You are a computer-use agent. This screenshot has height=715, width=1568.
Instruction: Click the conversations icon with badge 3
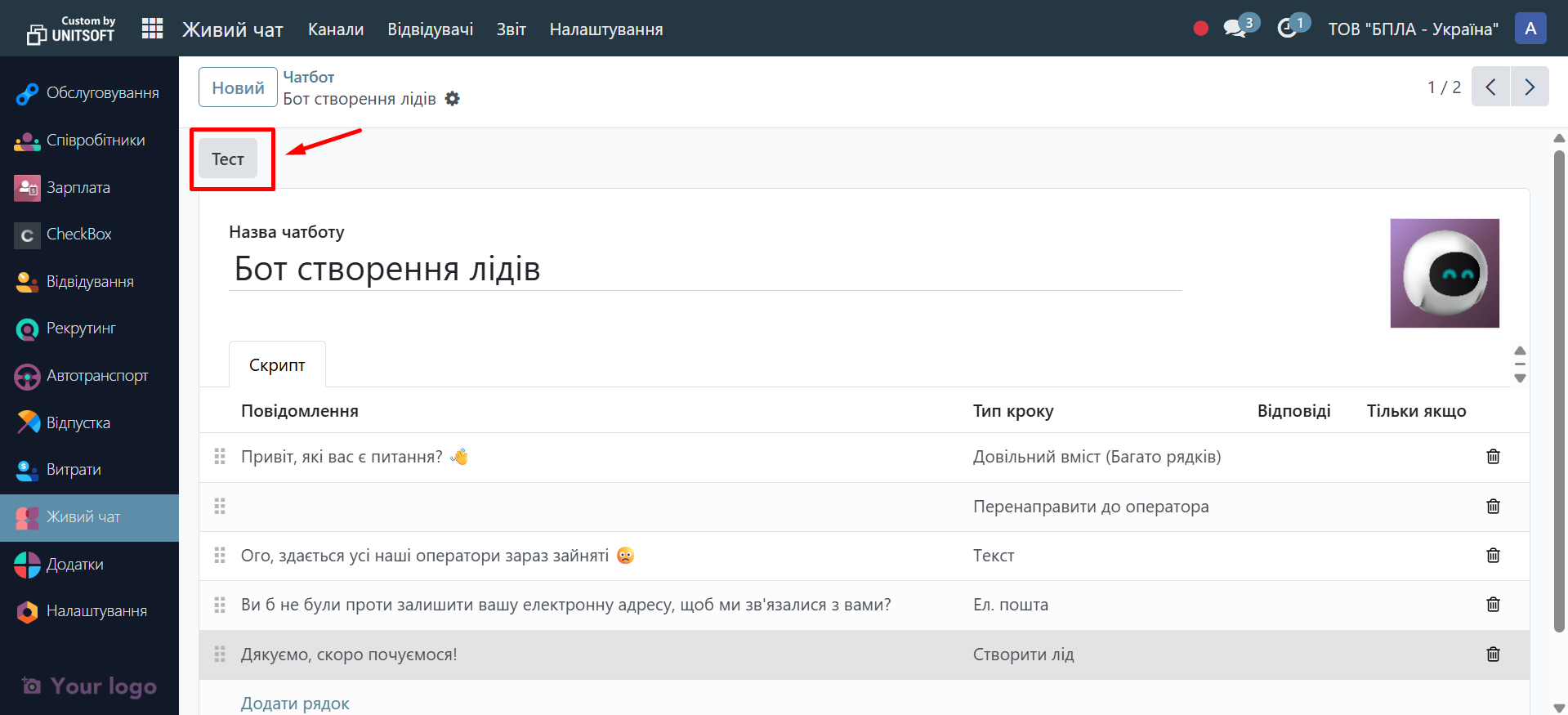click(1235, 29)
